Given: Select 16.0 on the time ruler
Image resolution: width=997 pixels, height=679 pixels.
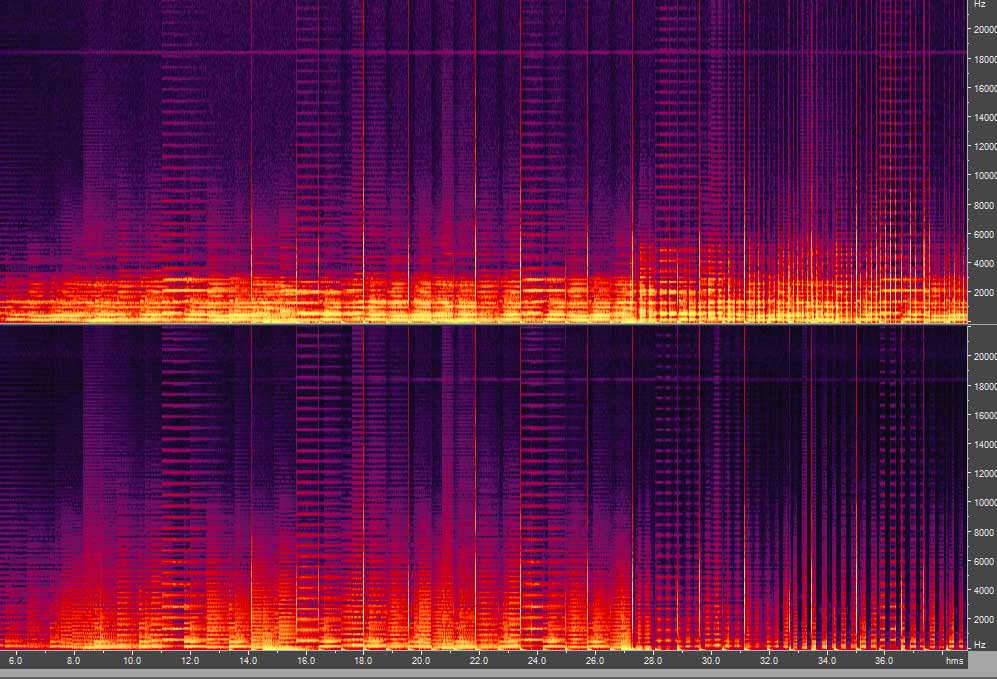Looking at the screenshot, I should (306, 661).
